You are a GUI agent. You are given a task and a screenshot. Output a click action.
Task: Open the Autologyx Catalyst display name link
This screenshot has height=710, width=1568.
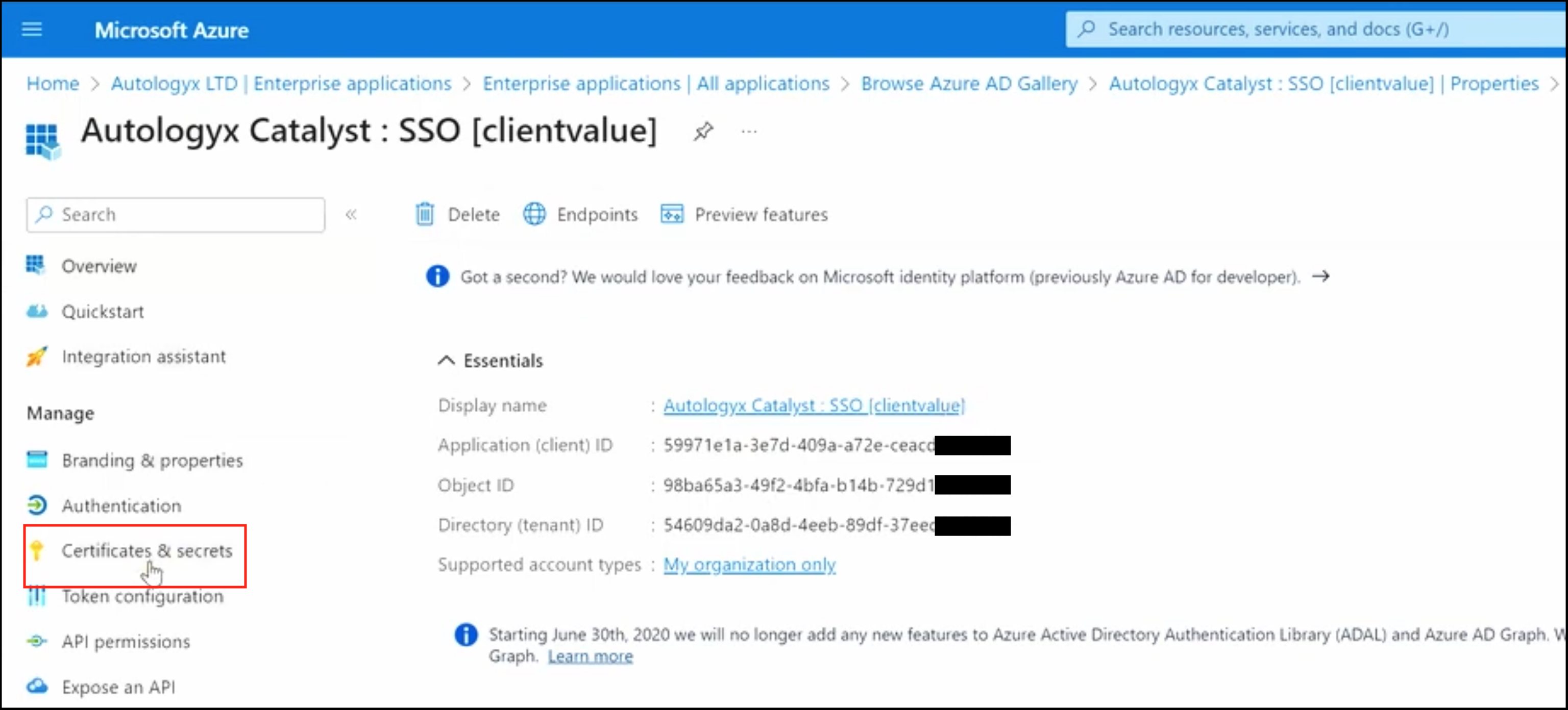tap(815, 405)
